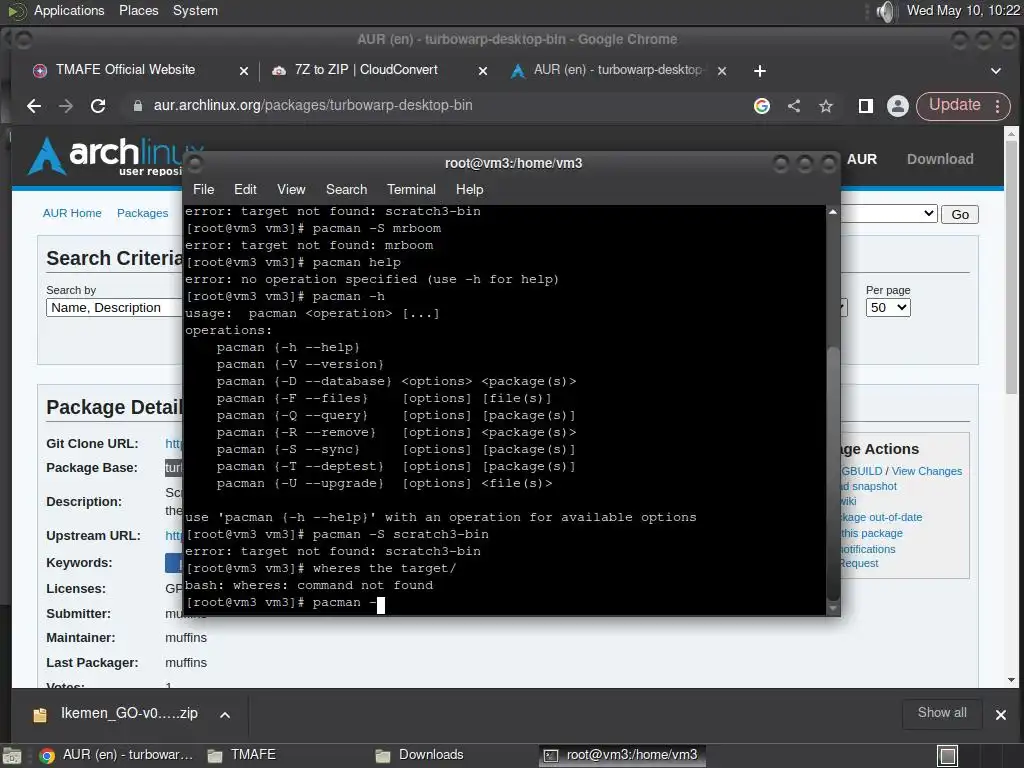The width and height of the screenshot is (1024, 768).
Task: Close the downloads bar
Action: pyautogui.click(x=1000, y=715)
